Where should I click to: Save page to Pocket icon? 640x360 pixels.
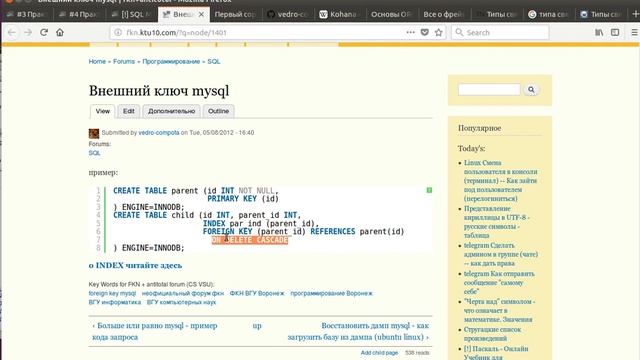424,32
